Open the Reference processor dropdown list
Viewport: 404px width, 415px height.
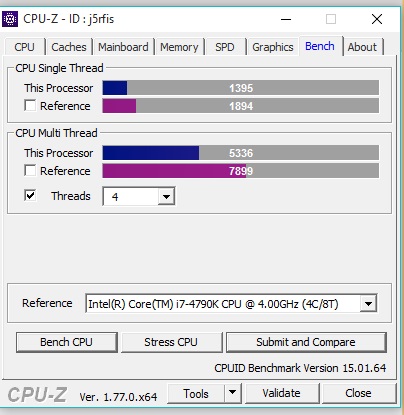click(368, 304)
